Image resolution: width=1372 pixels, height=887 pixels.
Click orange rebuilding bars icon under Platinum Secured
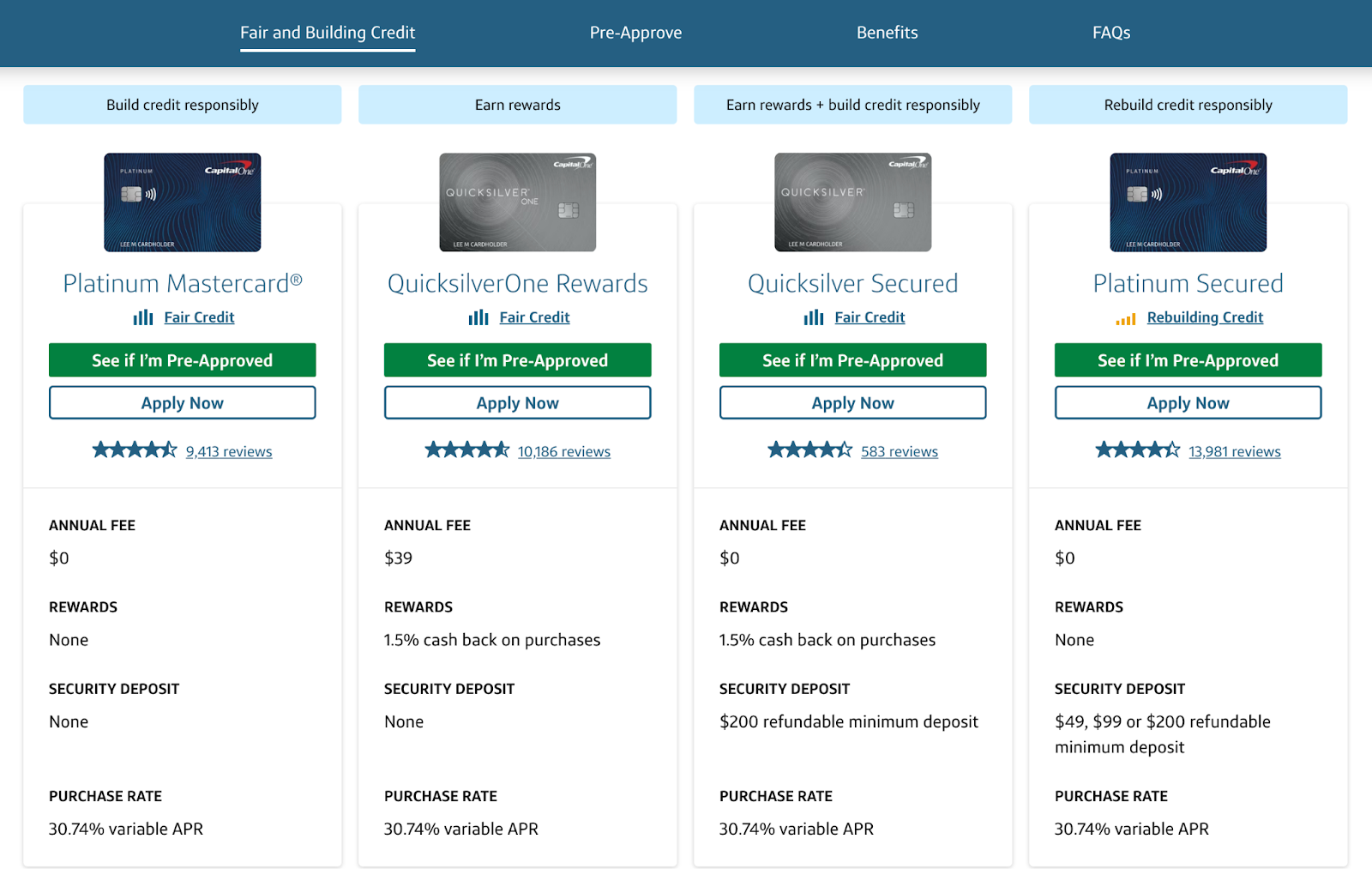coord(1126,319)
